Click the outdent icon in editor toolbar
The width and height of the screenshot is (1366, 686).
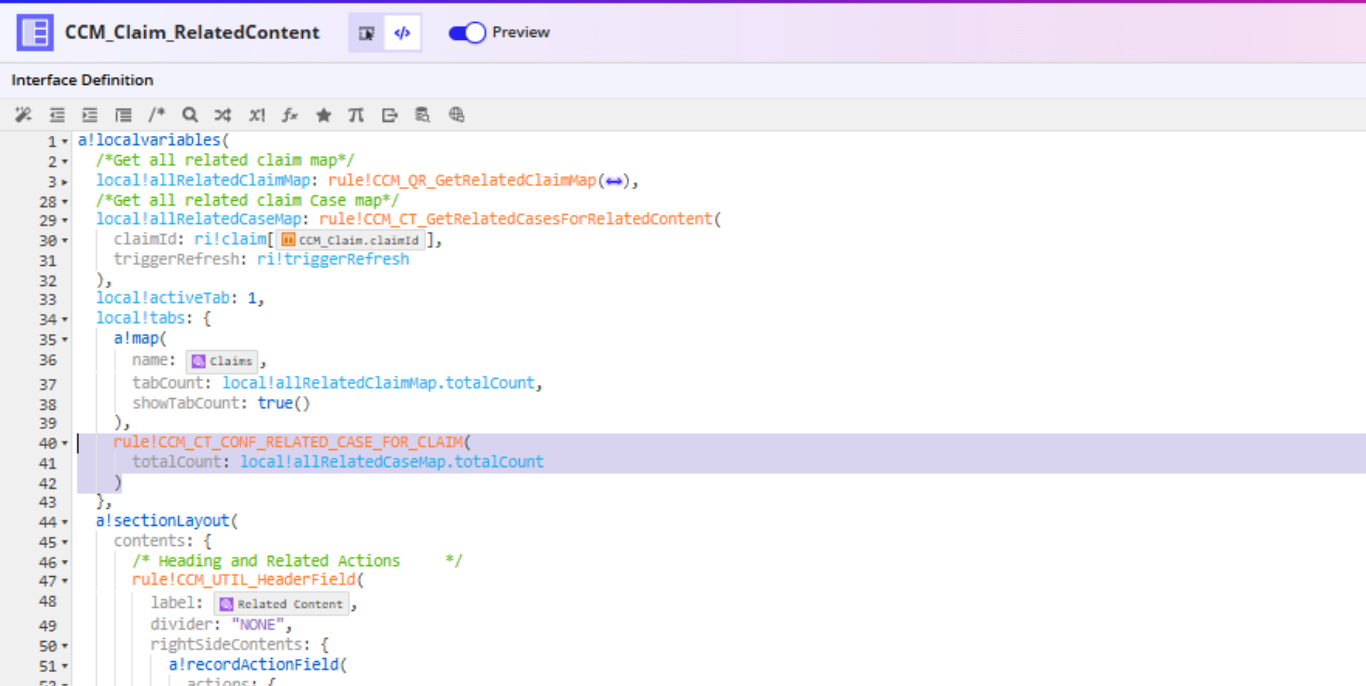58,115
